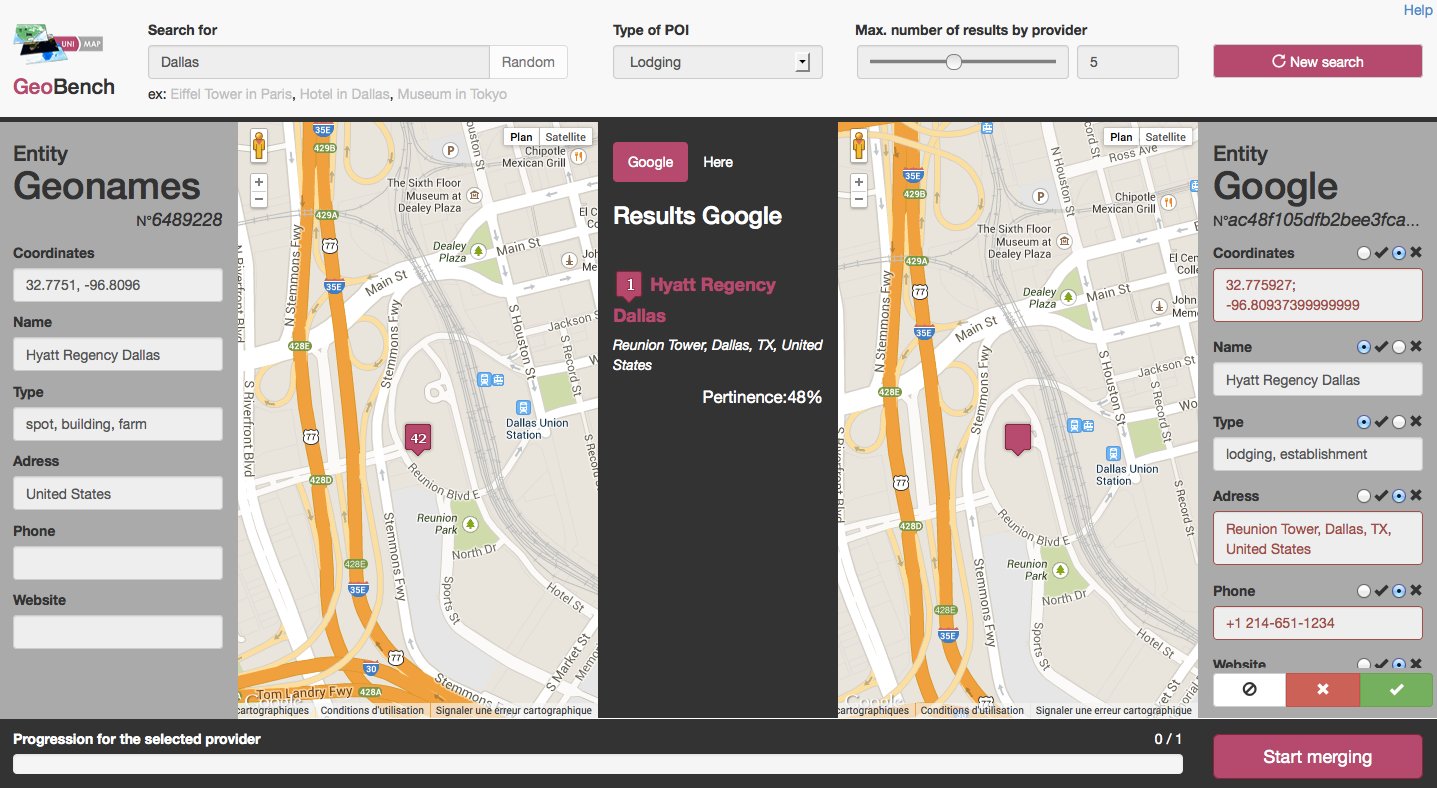Image resolution: width=1437 pixels, height=788 pixels.
Task: Select accept radio for Type field
Action: coord(1364,422)
